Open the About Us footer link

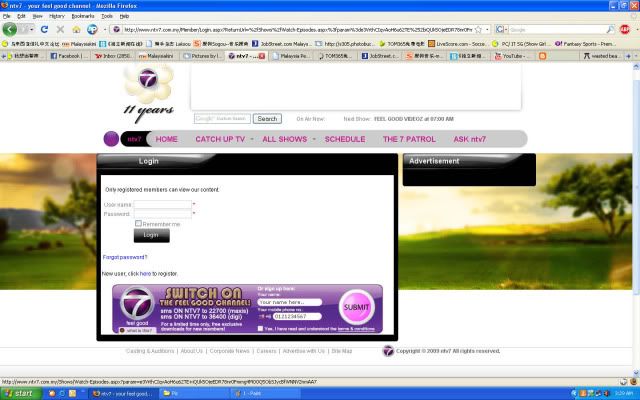pos(191,351)
